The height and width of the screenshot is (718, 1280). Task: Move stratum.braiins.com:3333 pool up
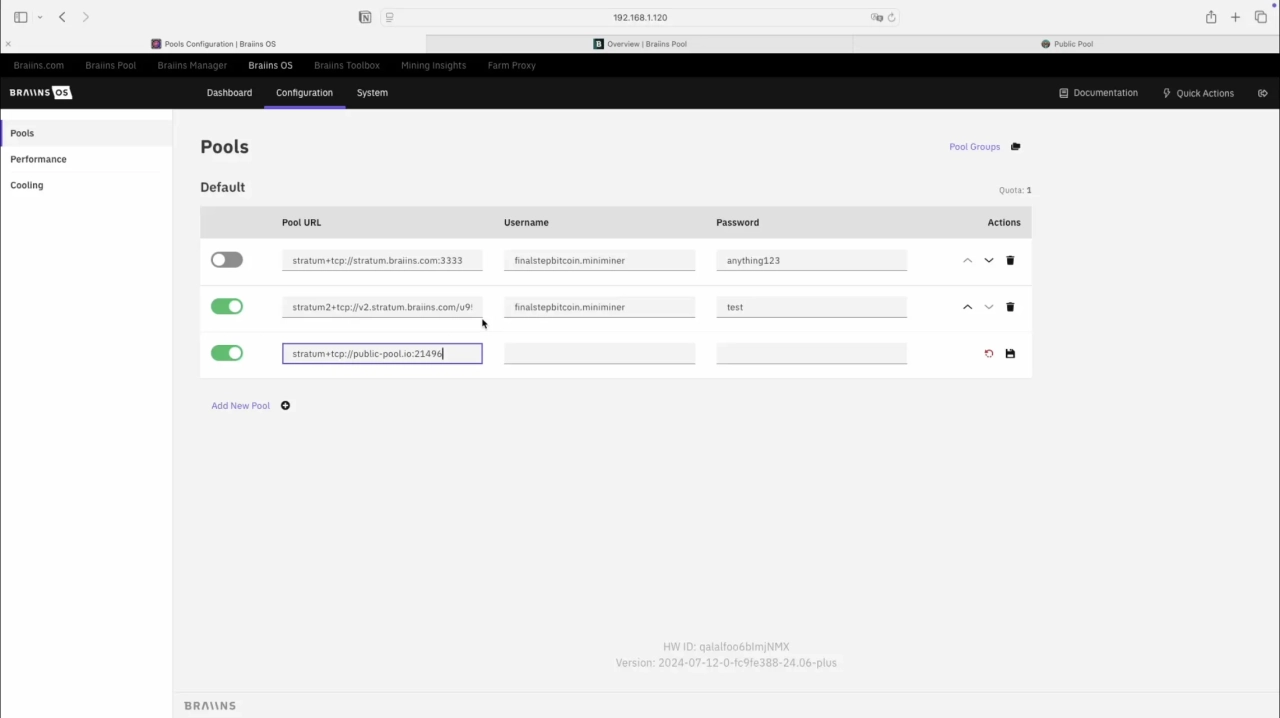pos(967,260)
